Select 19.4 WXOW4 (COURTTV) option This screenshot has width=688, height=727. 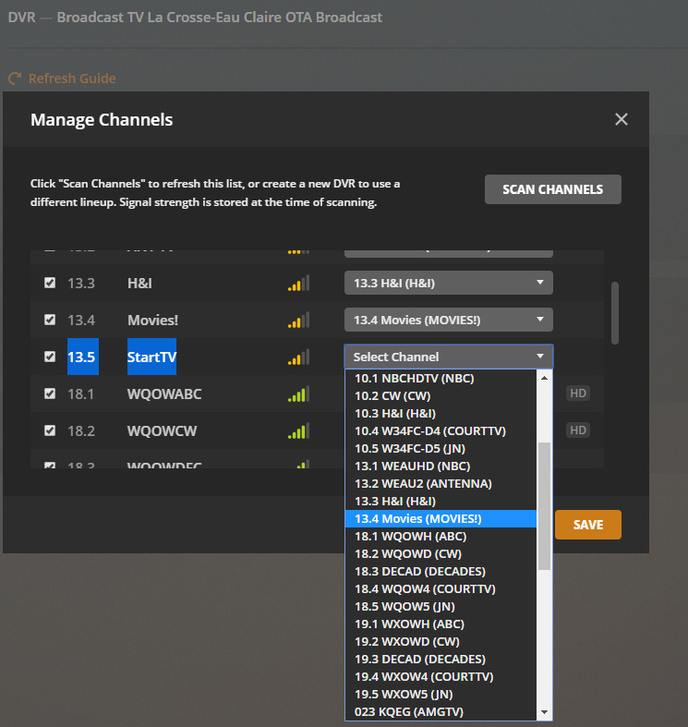point(441,677)
